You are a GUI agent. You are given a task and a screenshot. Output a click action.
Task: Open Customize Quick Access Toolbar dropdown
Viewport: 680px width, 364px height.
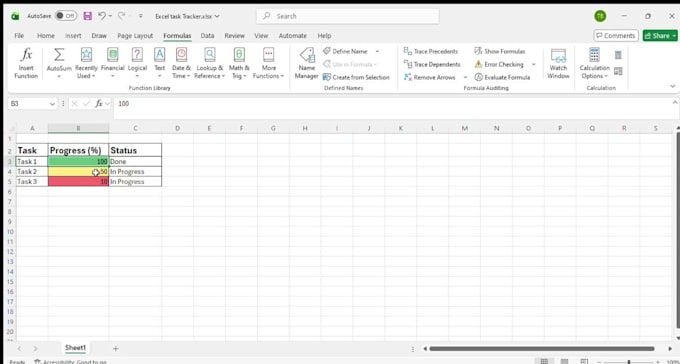pos(141,16)
